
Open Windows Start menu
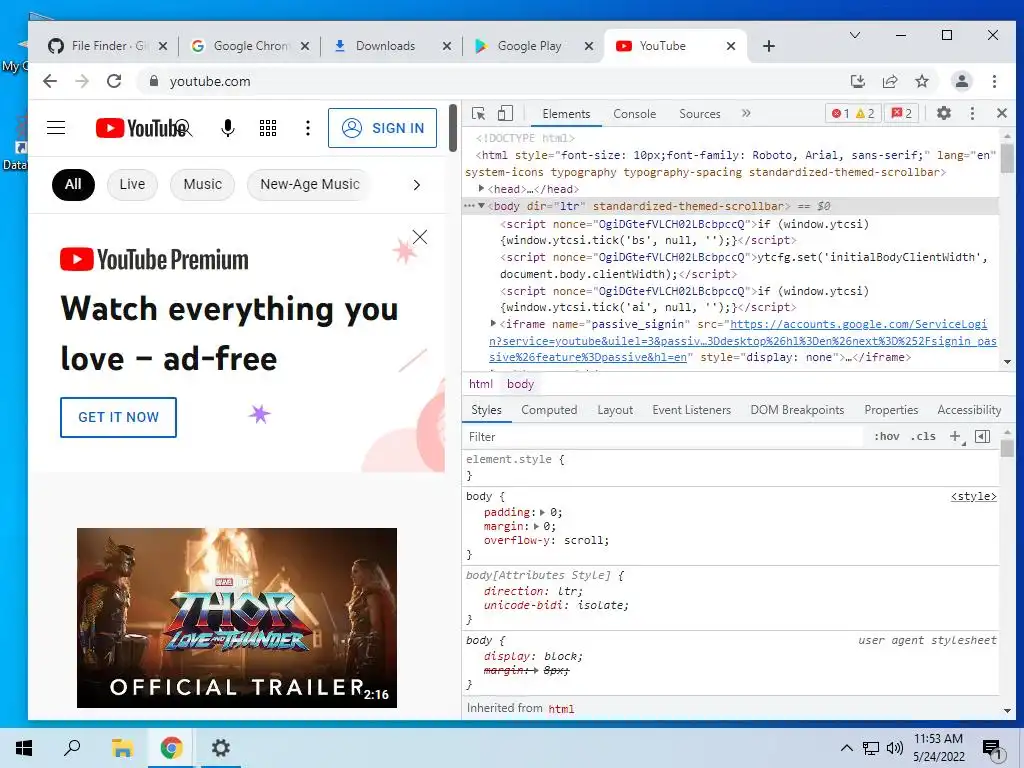pyautogui.click(x=24, y=748)
